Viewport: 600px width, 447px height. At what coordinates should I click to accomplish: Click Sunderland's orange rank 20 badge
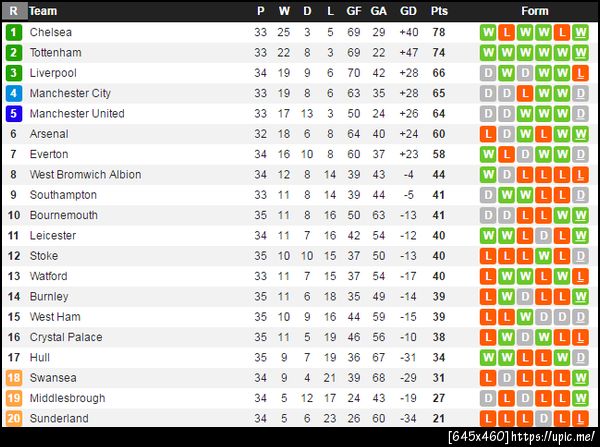point(14,418)
